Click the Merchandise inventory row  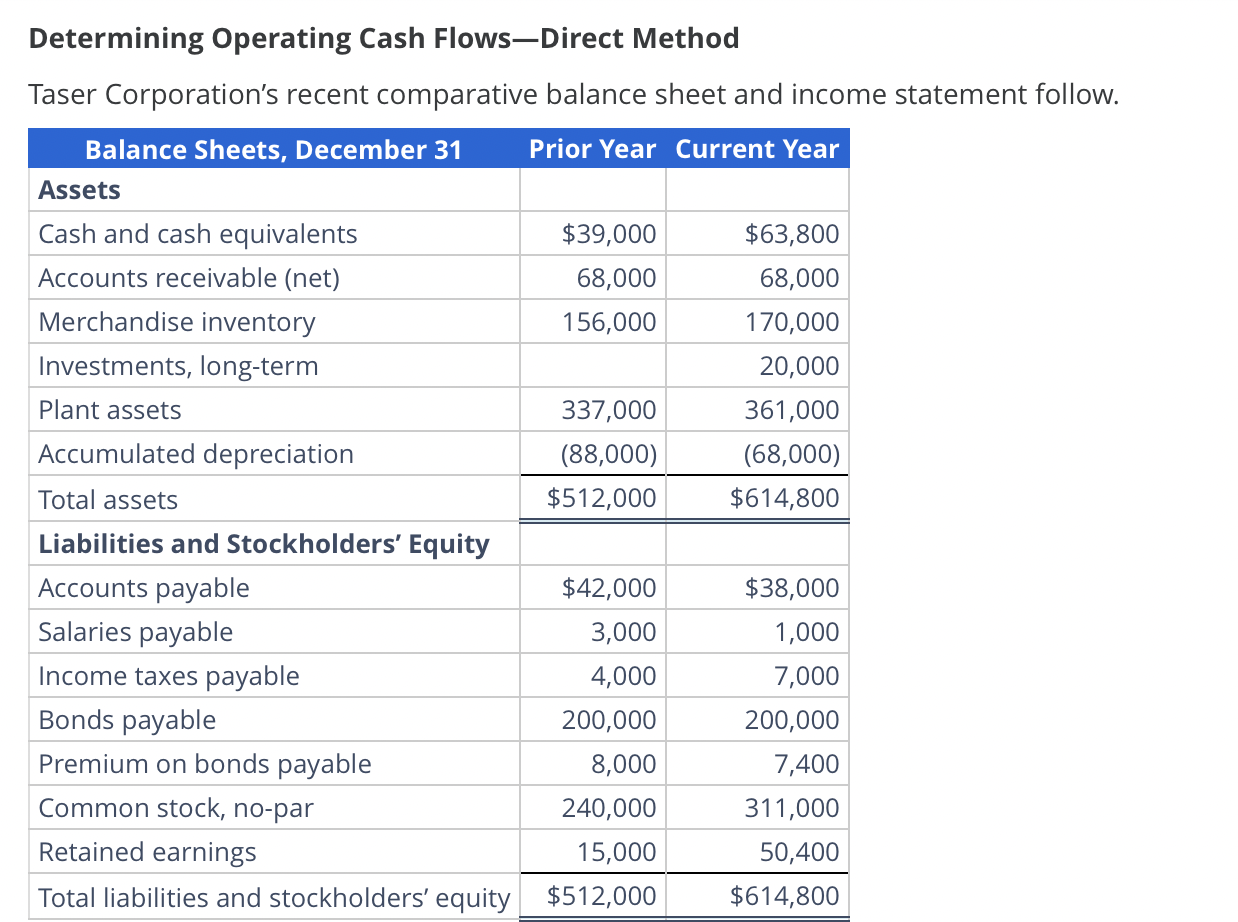point(176,321)
